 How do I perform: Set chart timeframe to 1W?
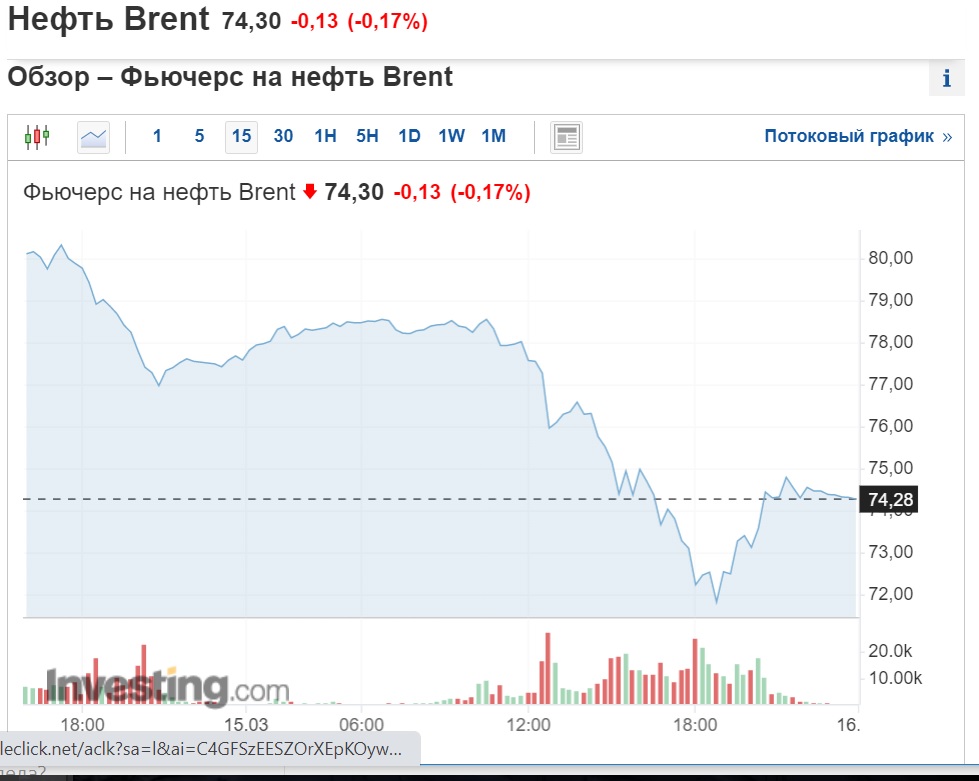tap(451, 136)
